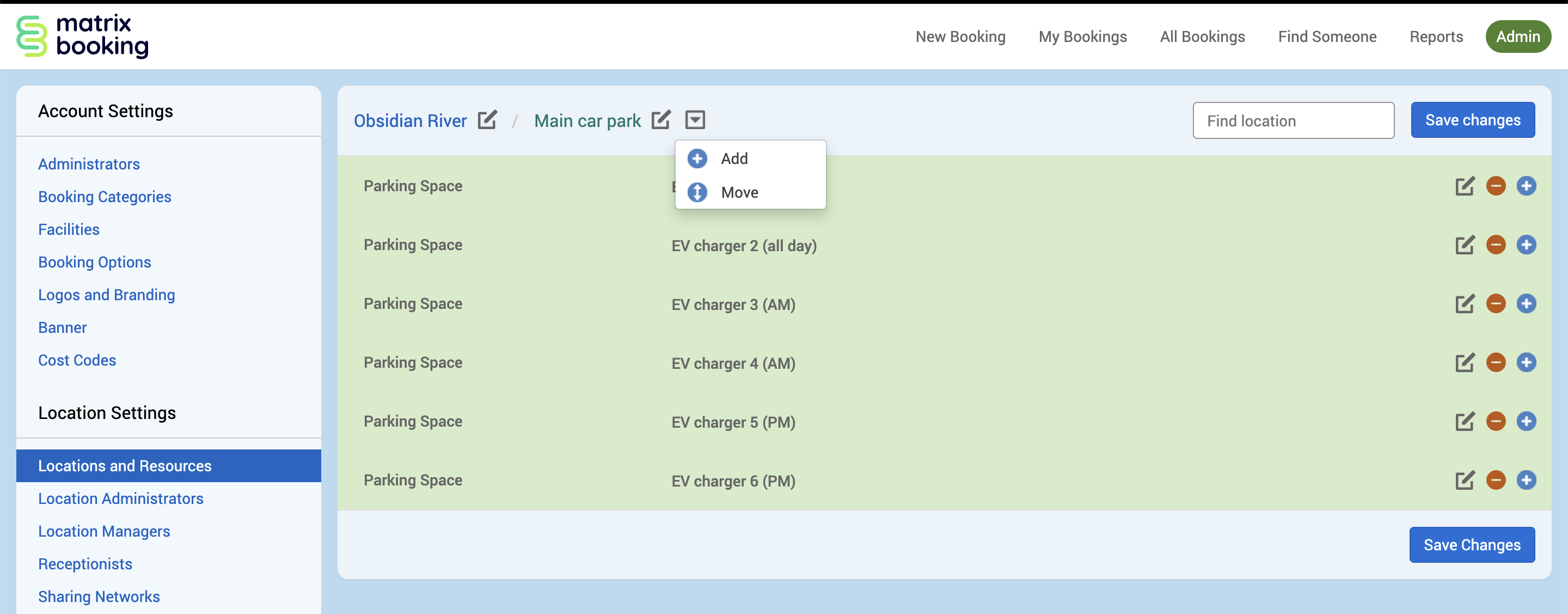
Task: Click the top Save changes button
Action: (x=1472, y=120)
